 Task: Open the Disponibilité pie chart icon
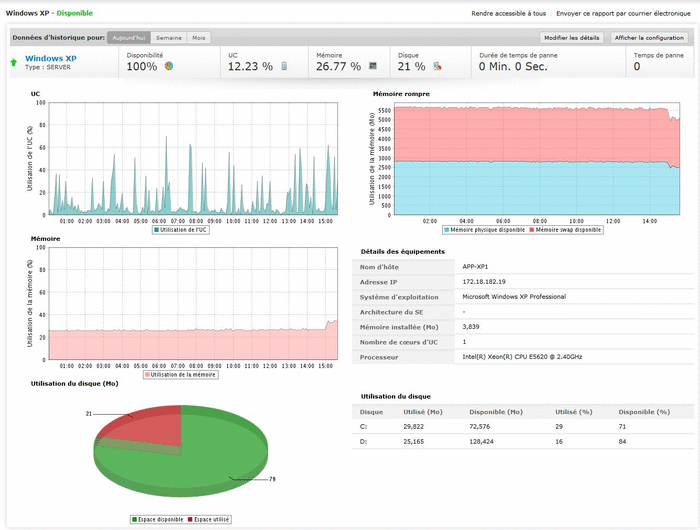coord(169,66)
